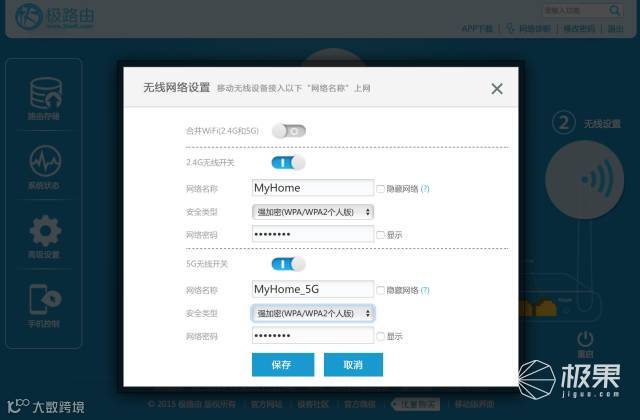Click the 取消 cancel button

point(353,364)
